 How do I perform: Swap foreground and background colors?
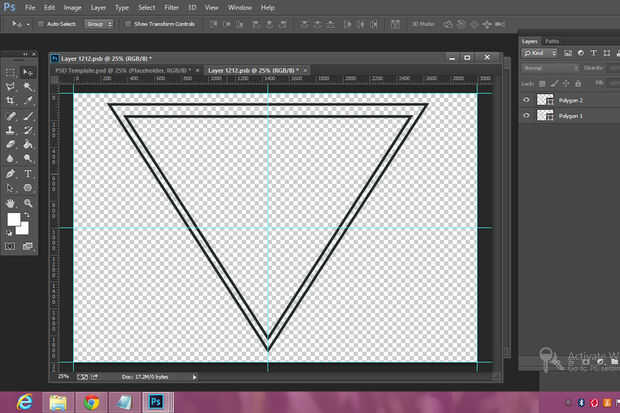pyautogui.click(x=27, y=215)
